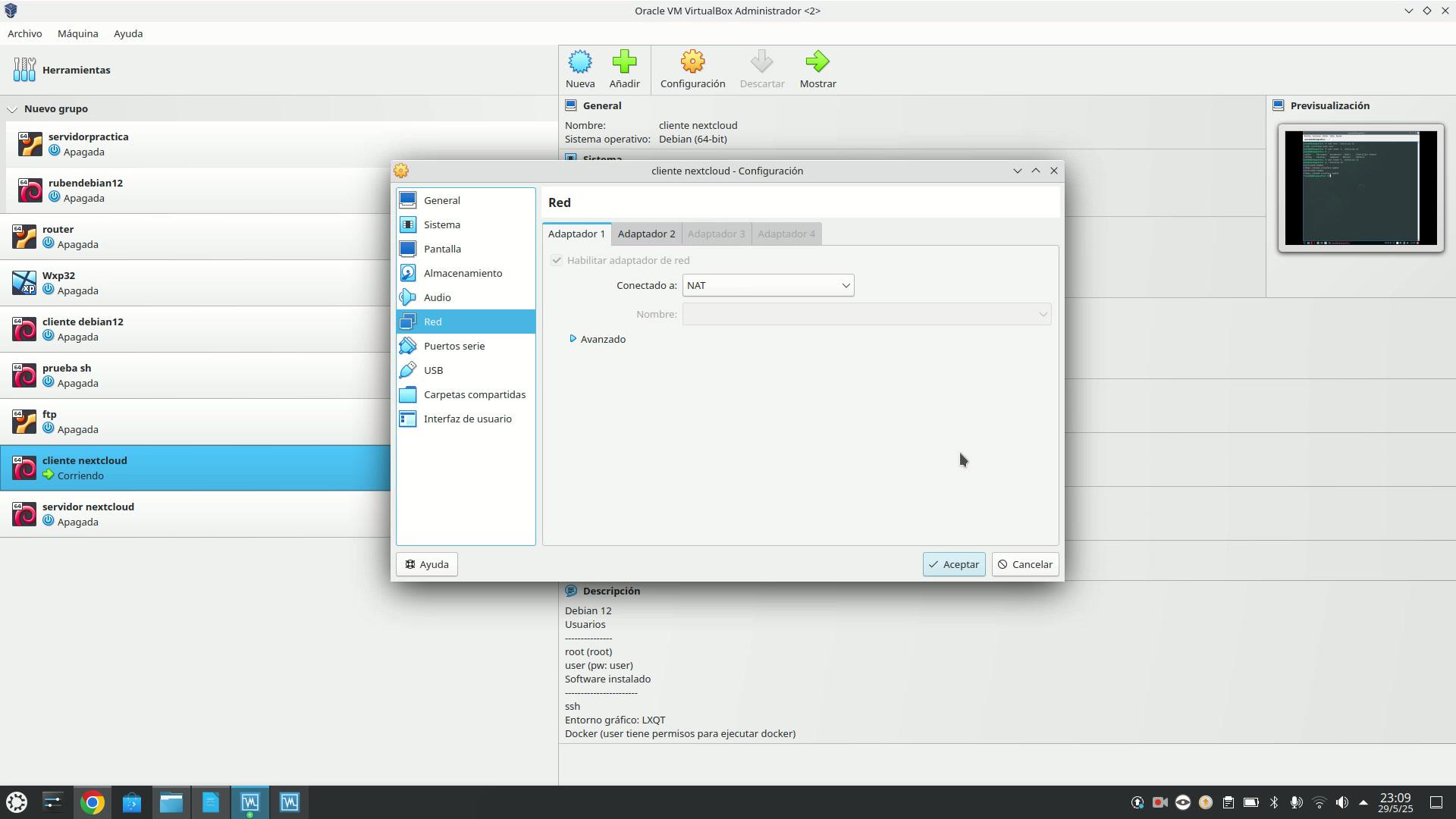Image resolution: width=1456 pixels, height=819 pixels.
Task: Open the Archivo menu
Action: point(25,33)
